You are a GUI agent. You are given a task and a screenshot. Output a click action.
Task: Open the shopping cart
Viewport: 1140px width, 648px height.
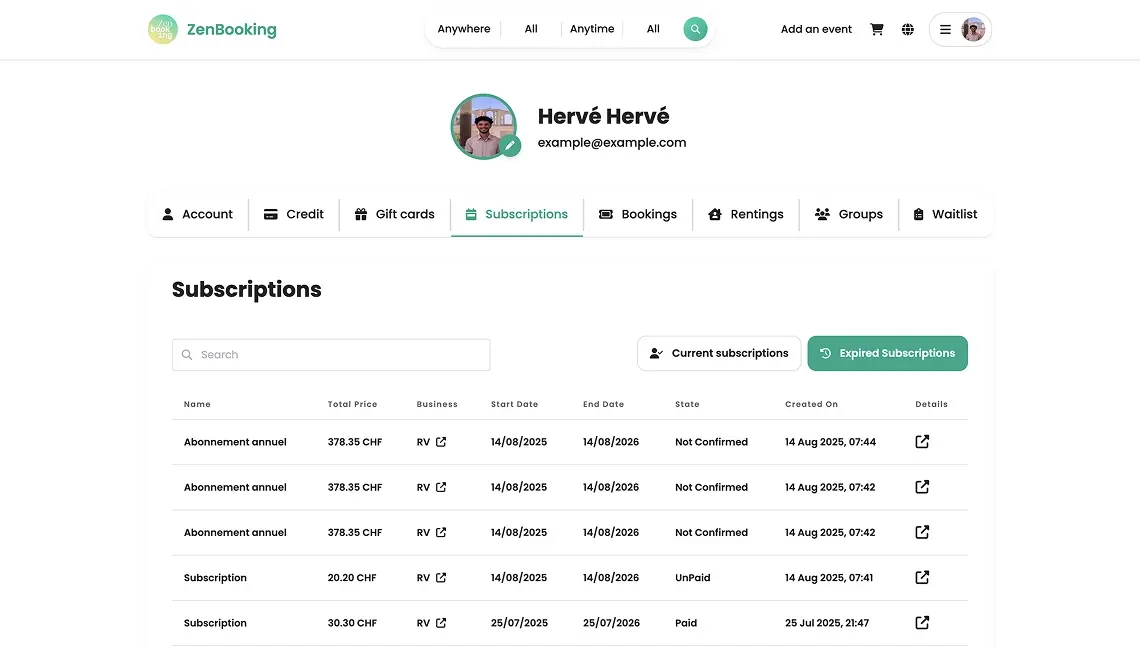coord(877,29)
